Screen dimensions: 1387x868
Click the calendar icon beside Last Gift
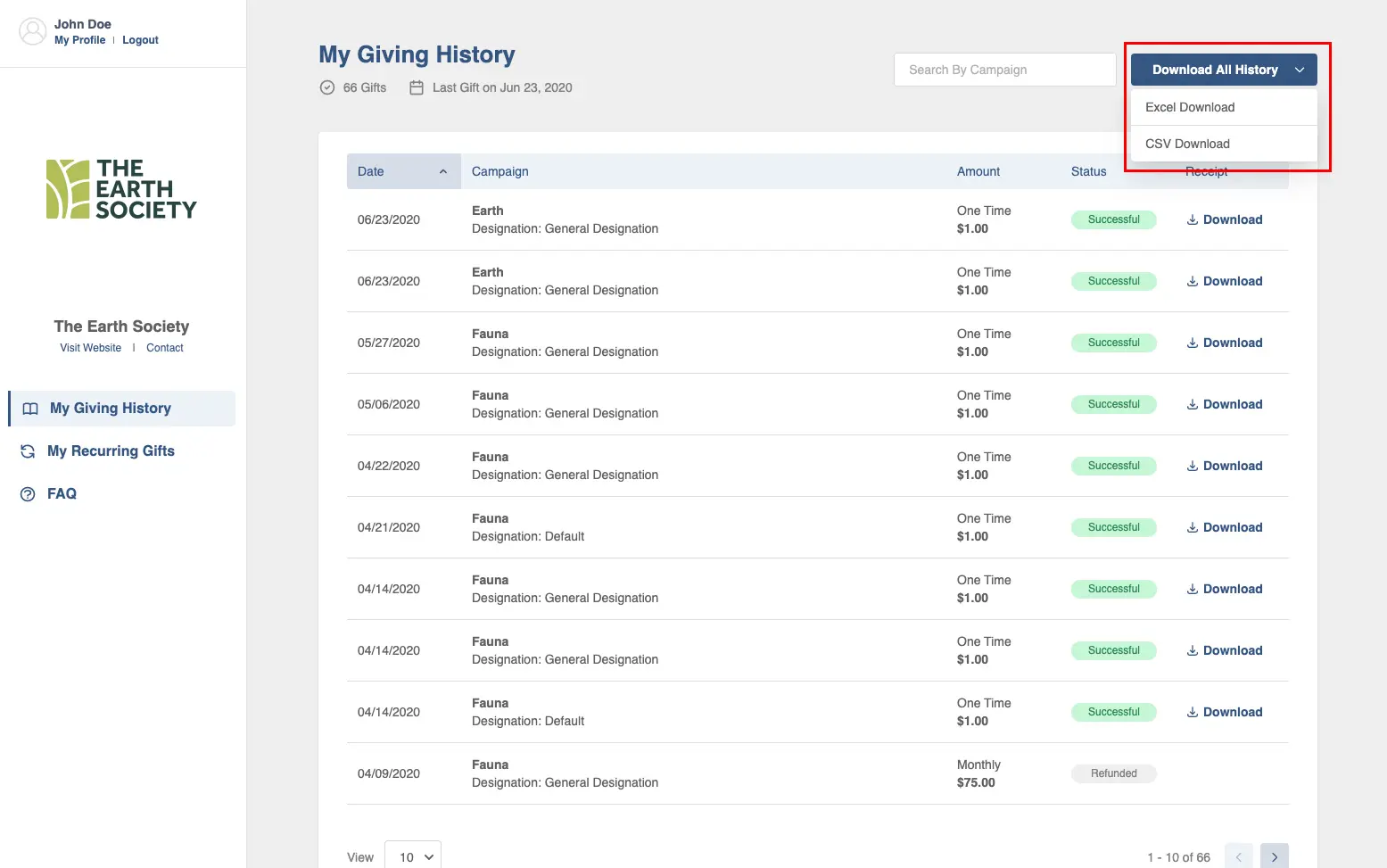[x=417, y=87]
